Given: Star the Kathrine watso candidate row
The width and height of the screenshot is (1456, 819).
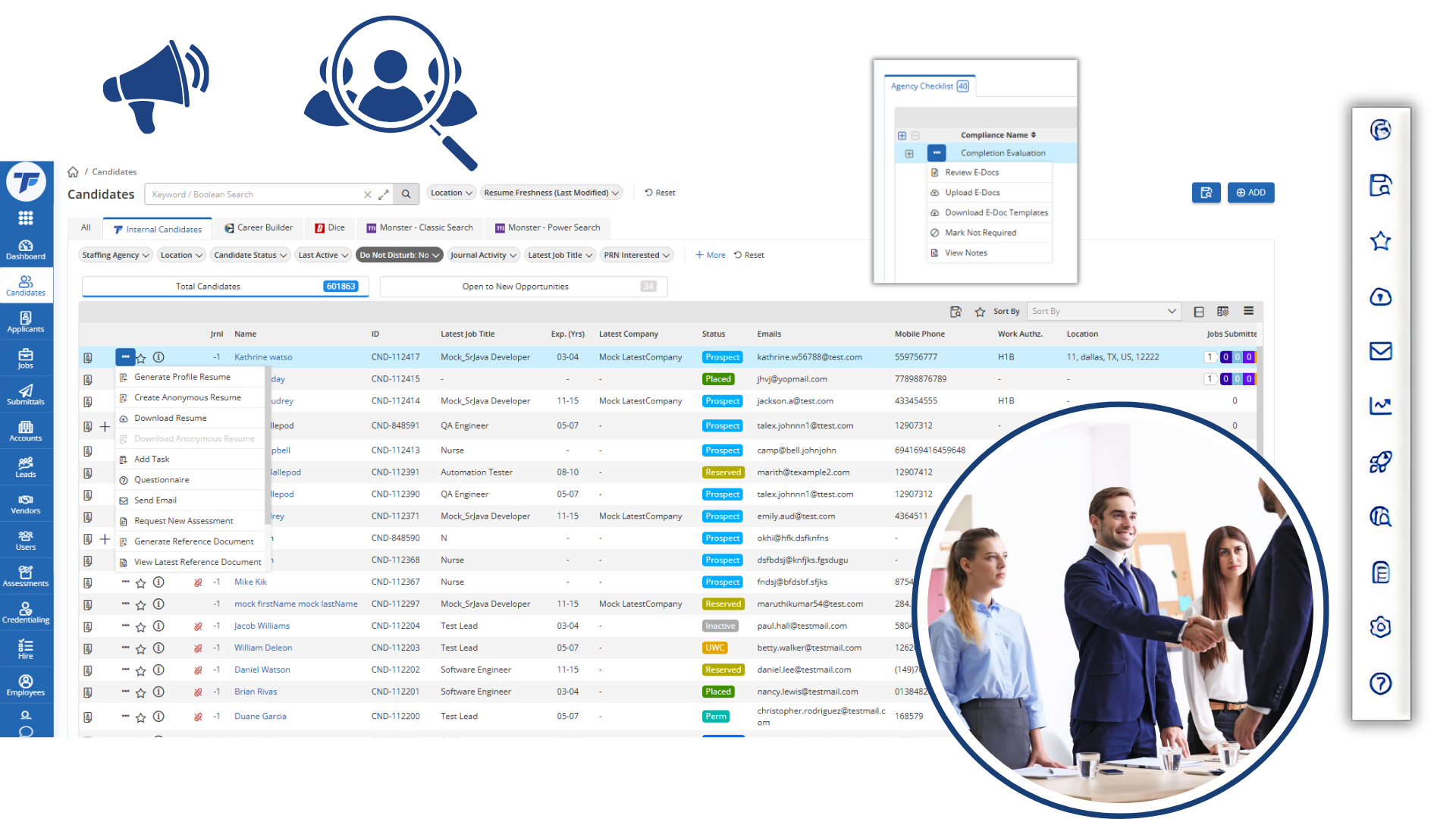Looking at the screenshot, I should coord(140,357).
